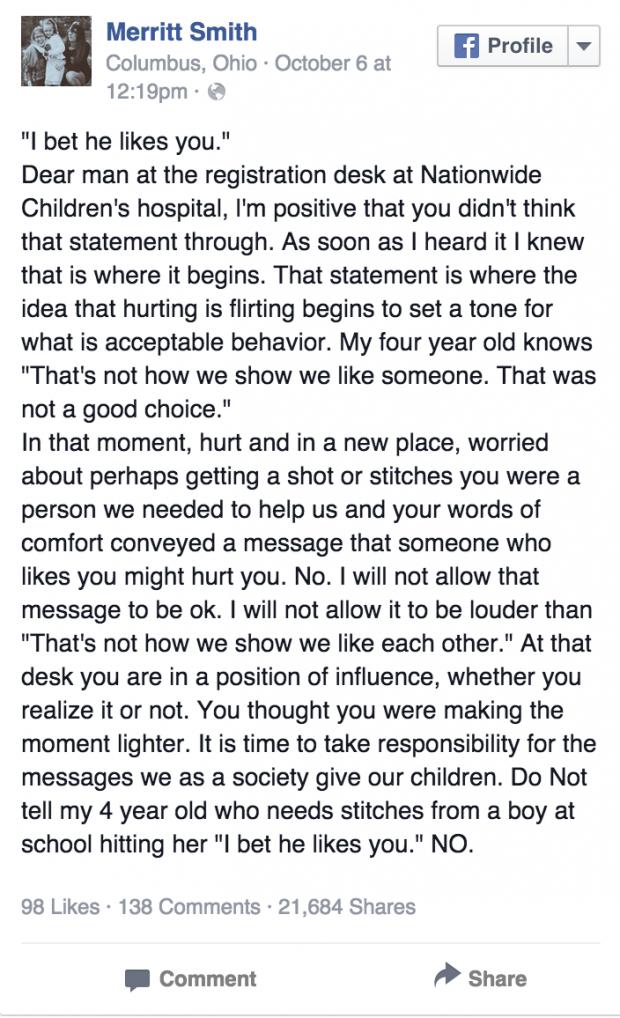620x1018 pixels.
Task: Open Merritt Smith's name link
Action: (181, 33)
